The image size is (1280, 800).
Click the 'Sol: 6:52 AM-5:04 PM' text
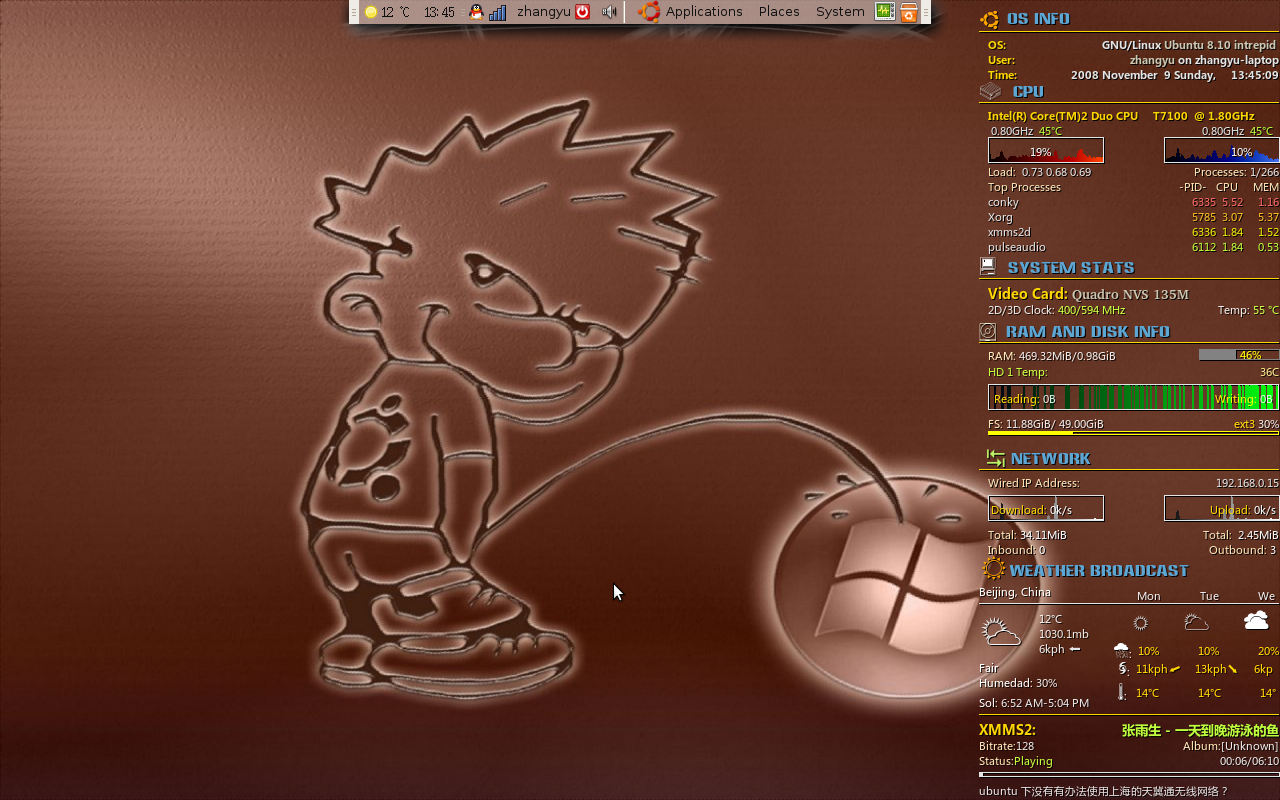click(1034, 703)
